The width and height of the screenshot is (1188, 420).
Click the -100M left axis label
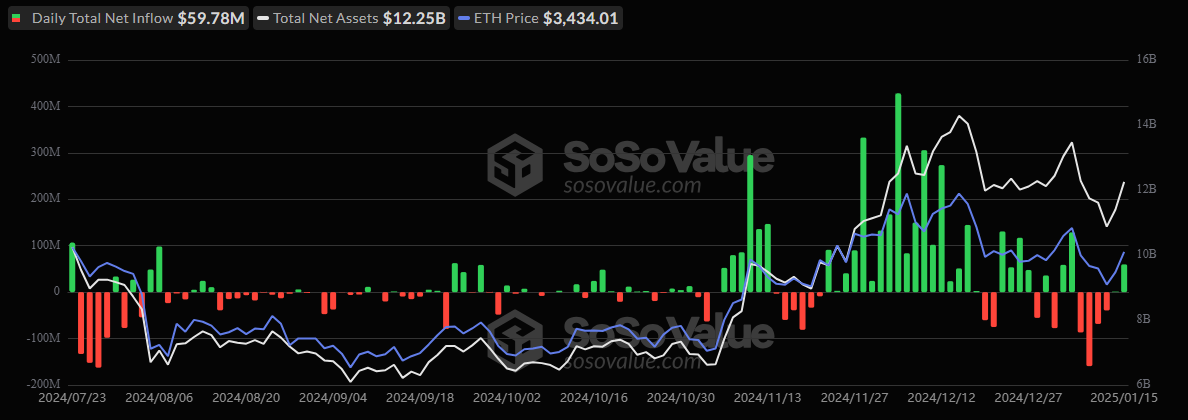[x=43, y=337]
